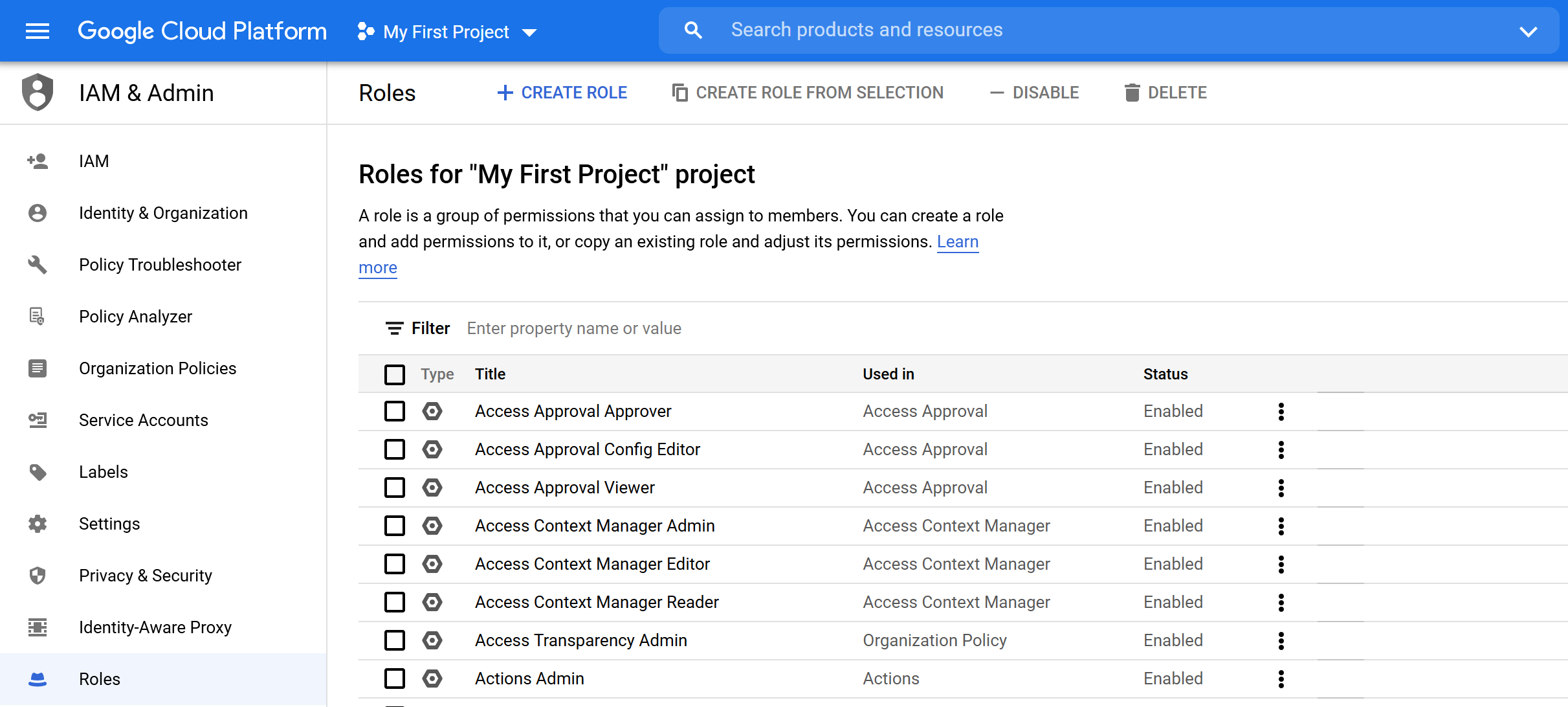Image resolution: width=1568 pixels, height=707 pixels.
Task: Click role type icon for Access Context Manager Reader
Action: pyautogui.click(x=432, y=602)
